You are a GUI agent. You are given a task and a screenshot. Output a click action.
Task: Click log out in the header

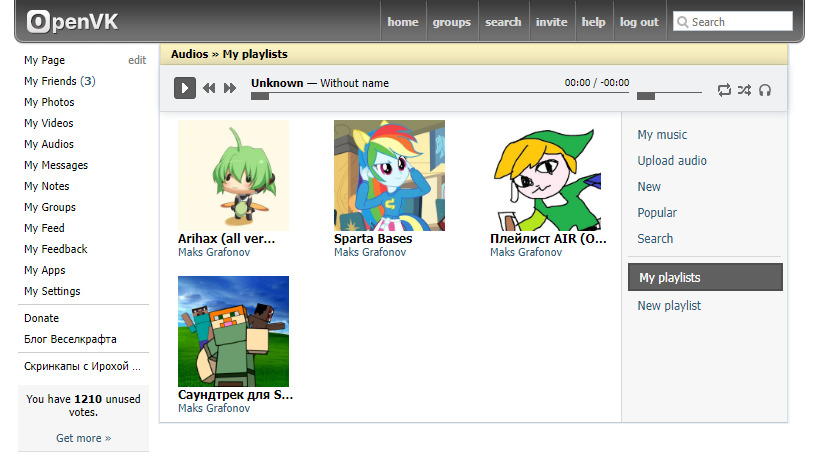coord(639,22)
